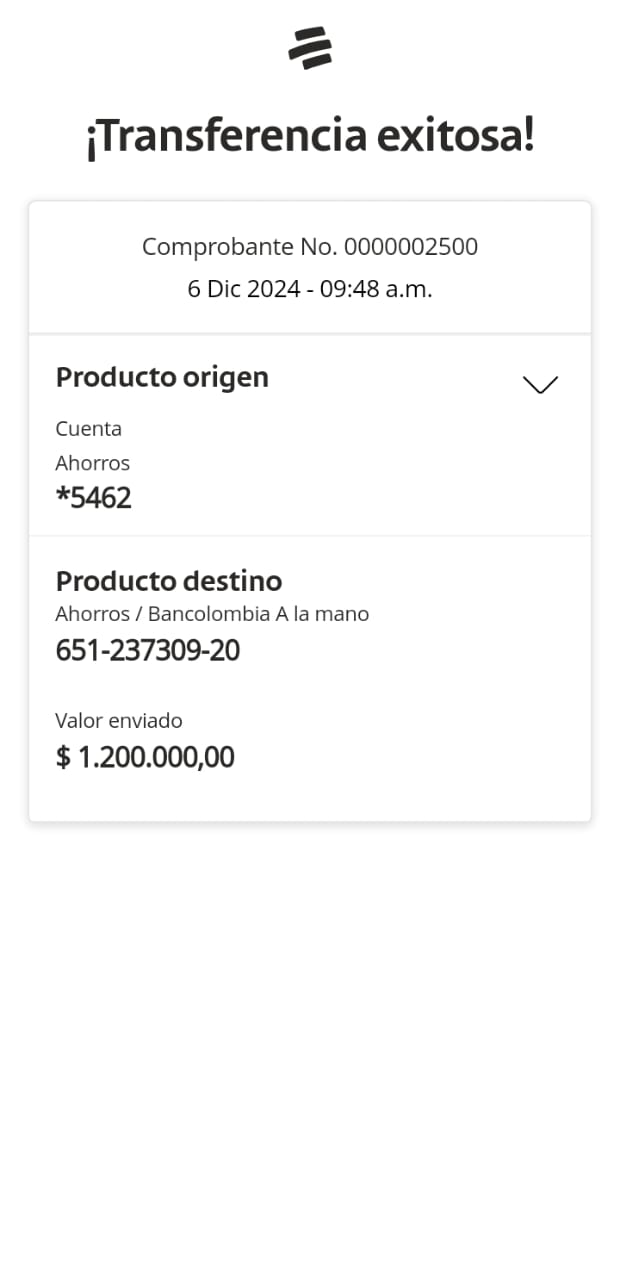Tap the Bancolombia logo at top
Screen dimensions: 620x1280
point(310,48)
